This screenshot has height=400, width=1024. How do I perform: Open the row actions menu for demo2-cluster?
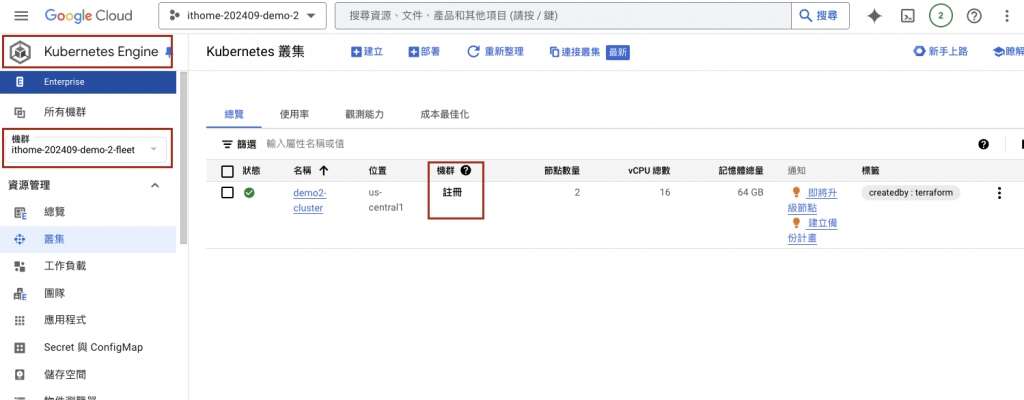click(x=999, y=193)
